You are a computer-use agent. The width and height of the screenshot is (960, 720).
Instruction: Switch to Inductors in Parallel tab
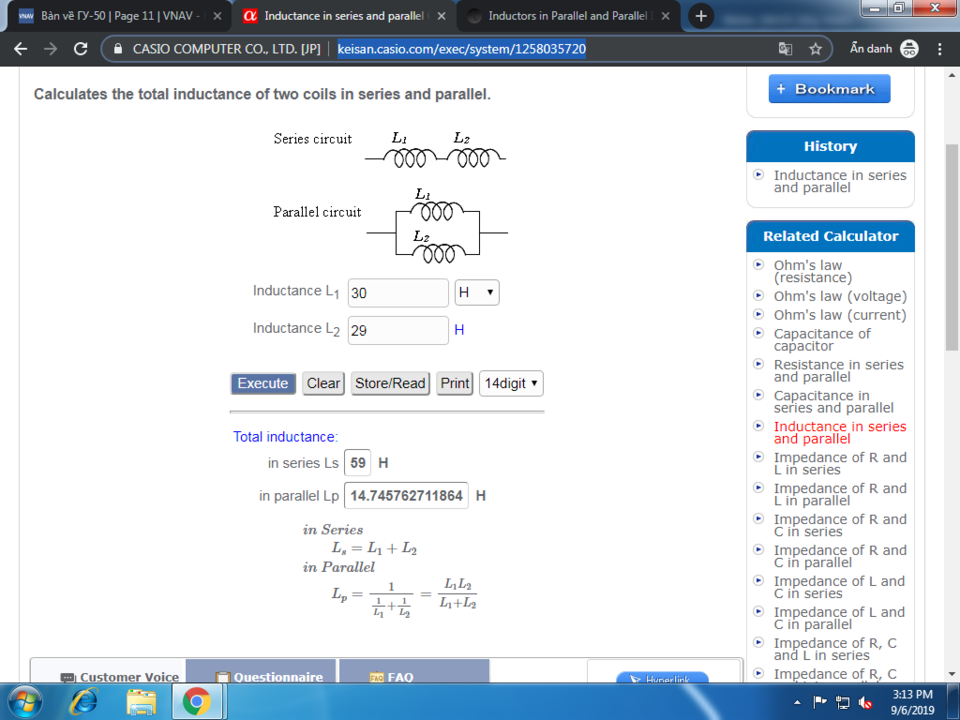[x=567, y=16]
